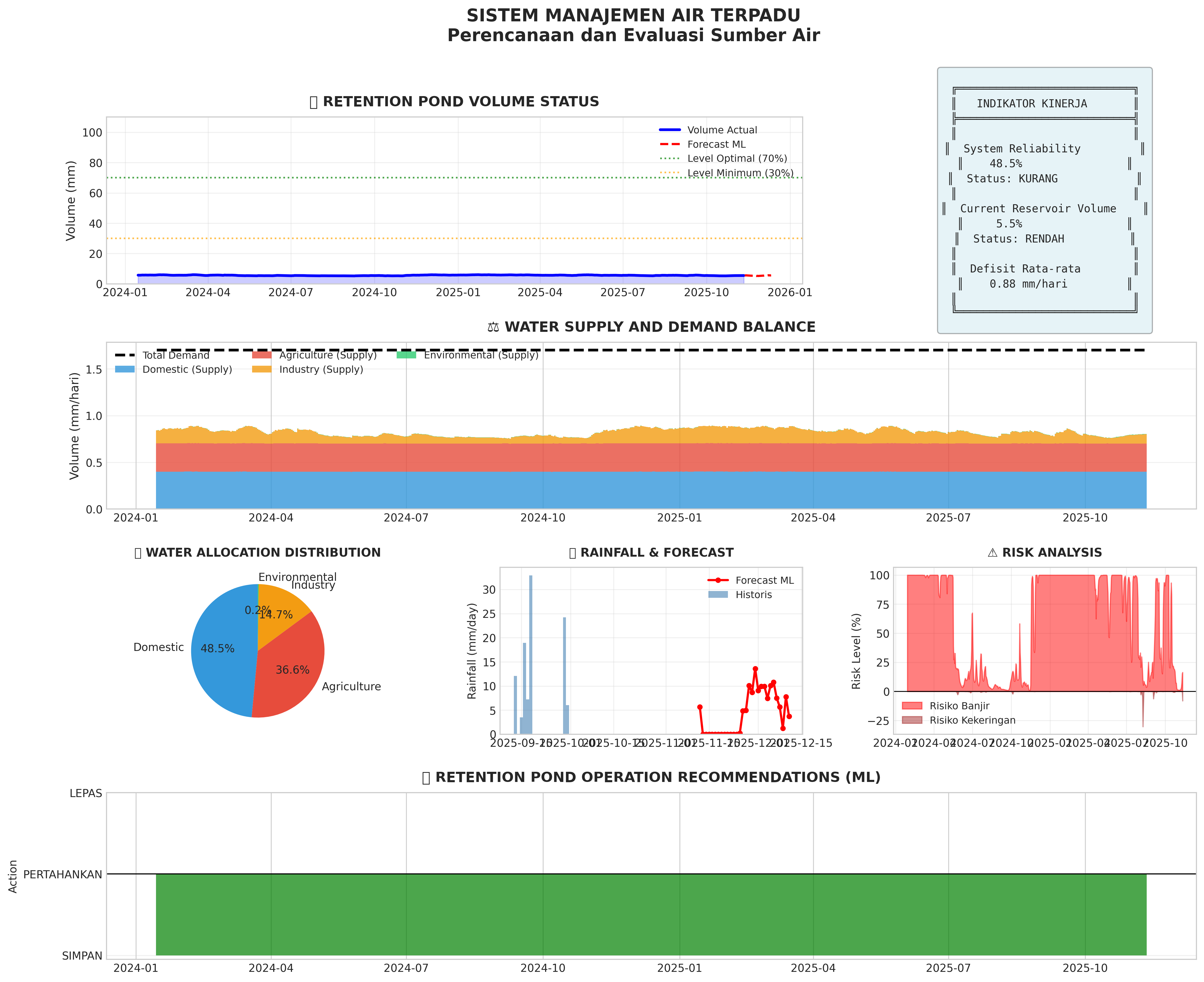
Task: Click the Historis legend swatch in rainfall chart
Action: (x=718, y=594)
